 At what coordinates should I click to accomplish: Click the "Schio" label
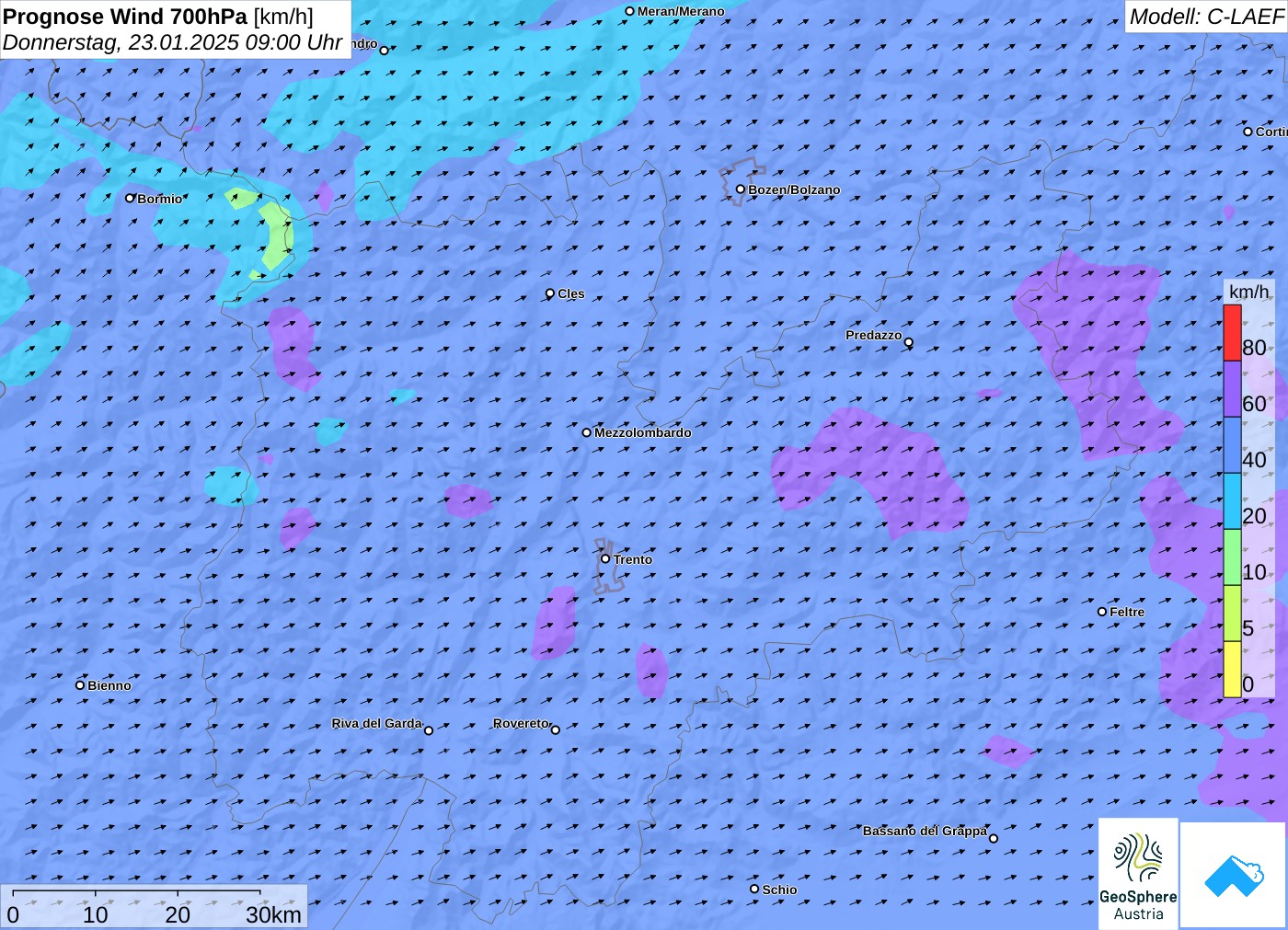pos(779,890)
